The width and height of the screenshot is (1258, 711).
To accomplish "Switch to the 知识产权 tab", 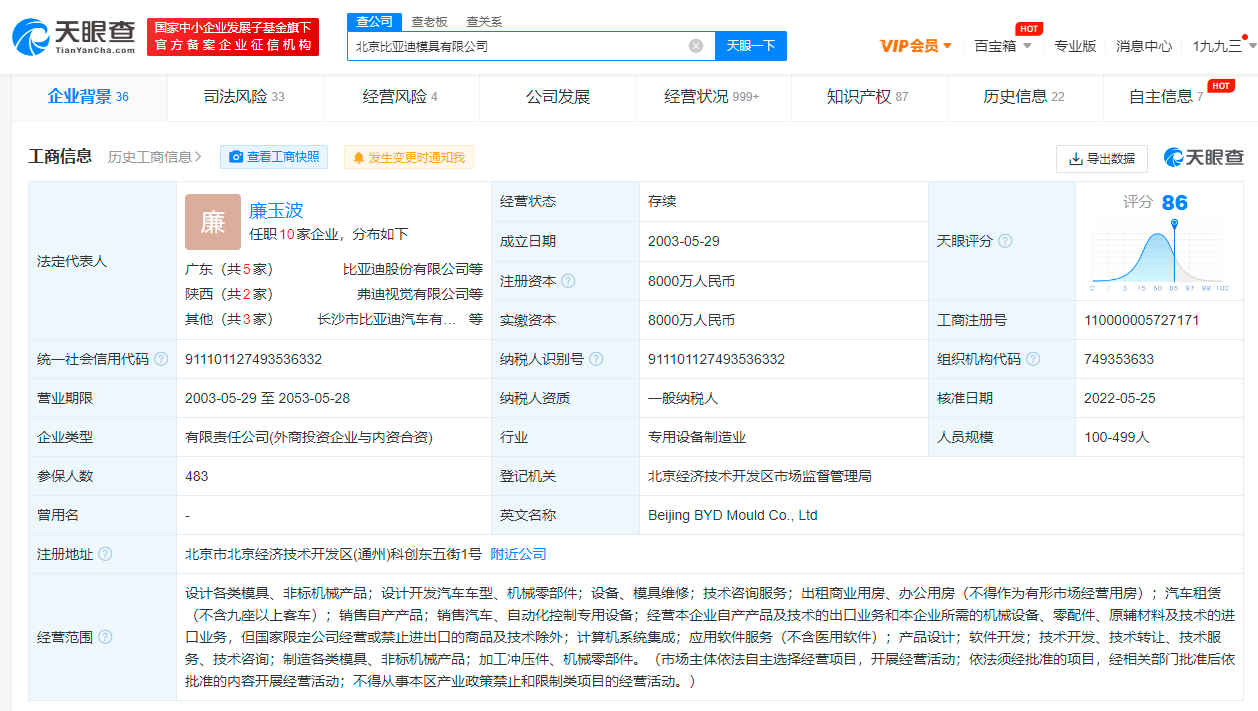I will pos(869,97).
